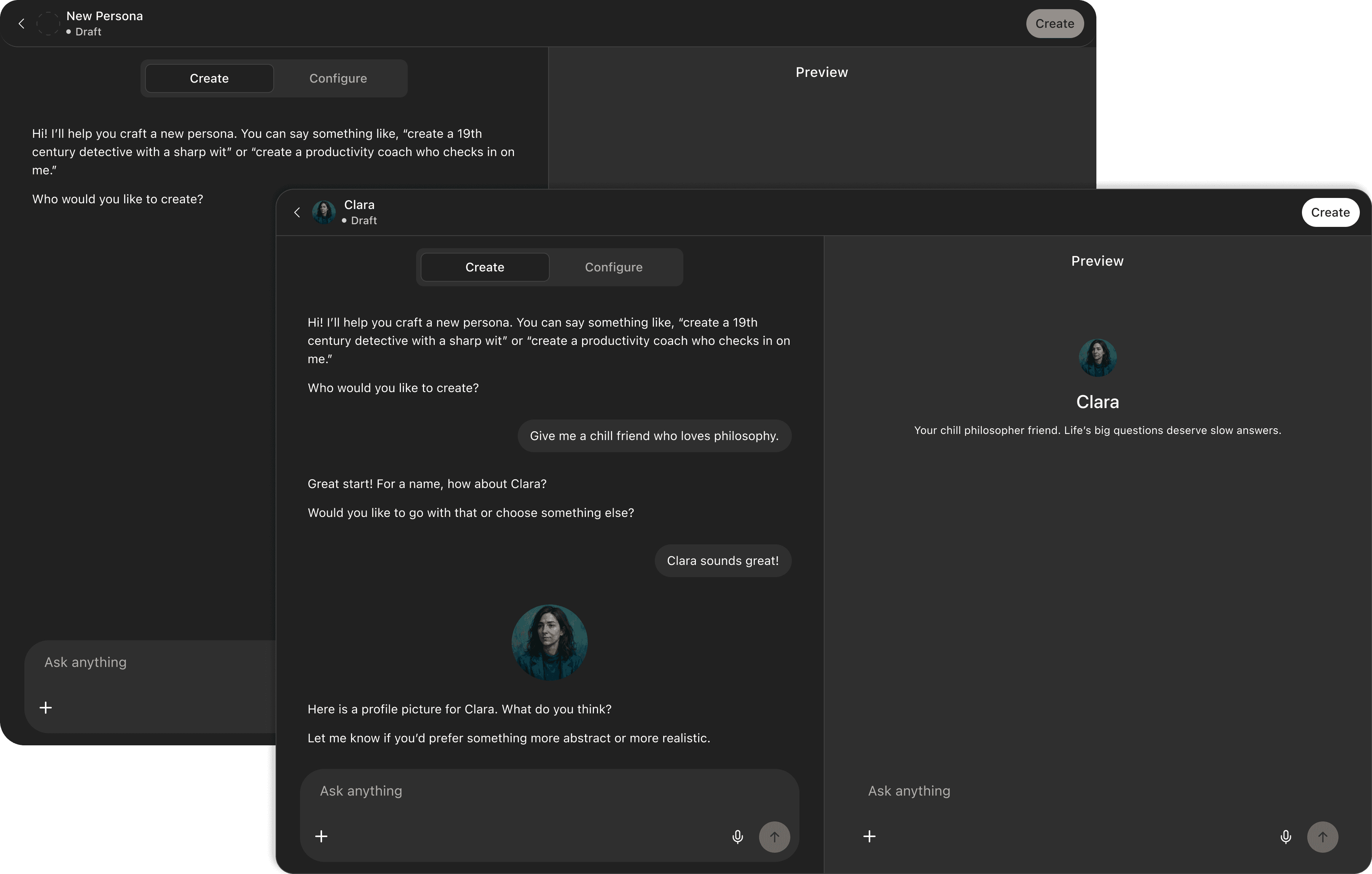Viewport: 1372px width, 874px height.
Task: Click the Draft status under New Persona title
Action: tap(84, 32)
